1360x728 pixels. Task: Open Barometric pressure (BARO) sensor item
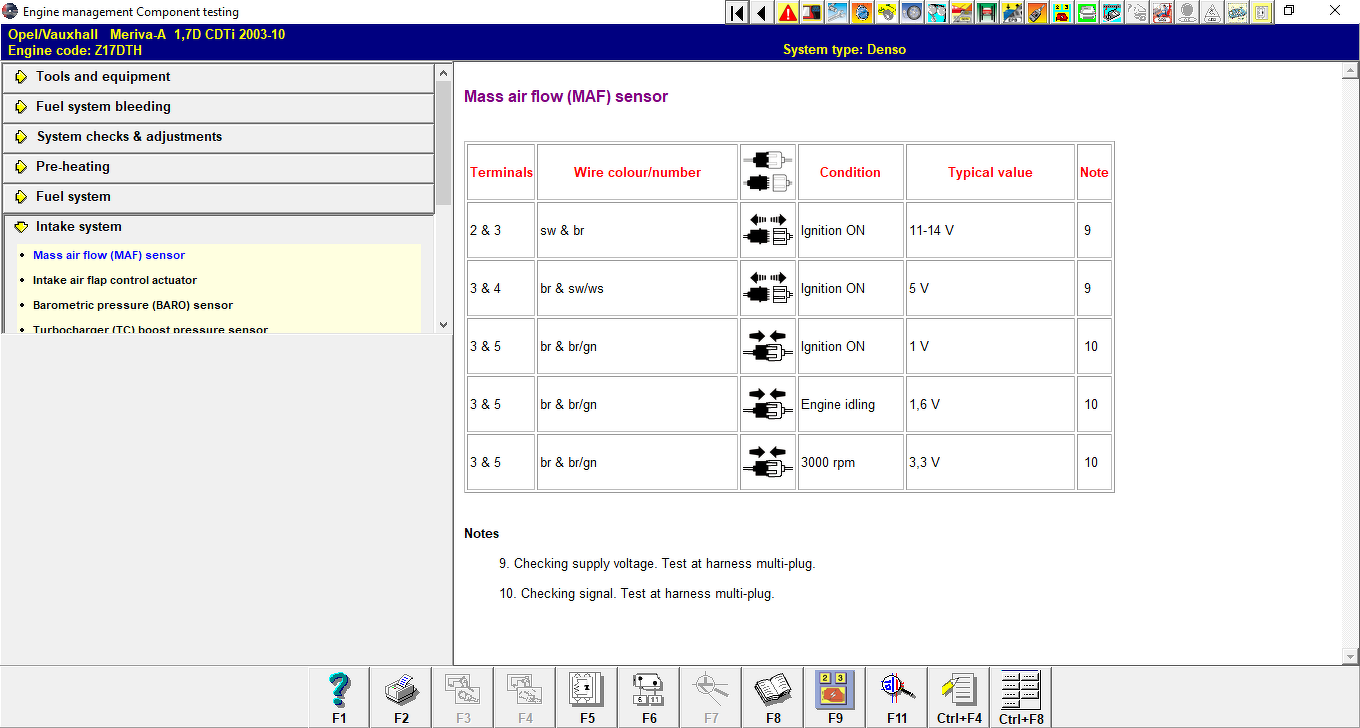pyautogui.click(x=133, y=305)
